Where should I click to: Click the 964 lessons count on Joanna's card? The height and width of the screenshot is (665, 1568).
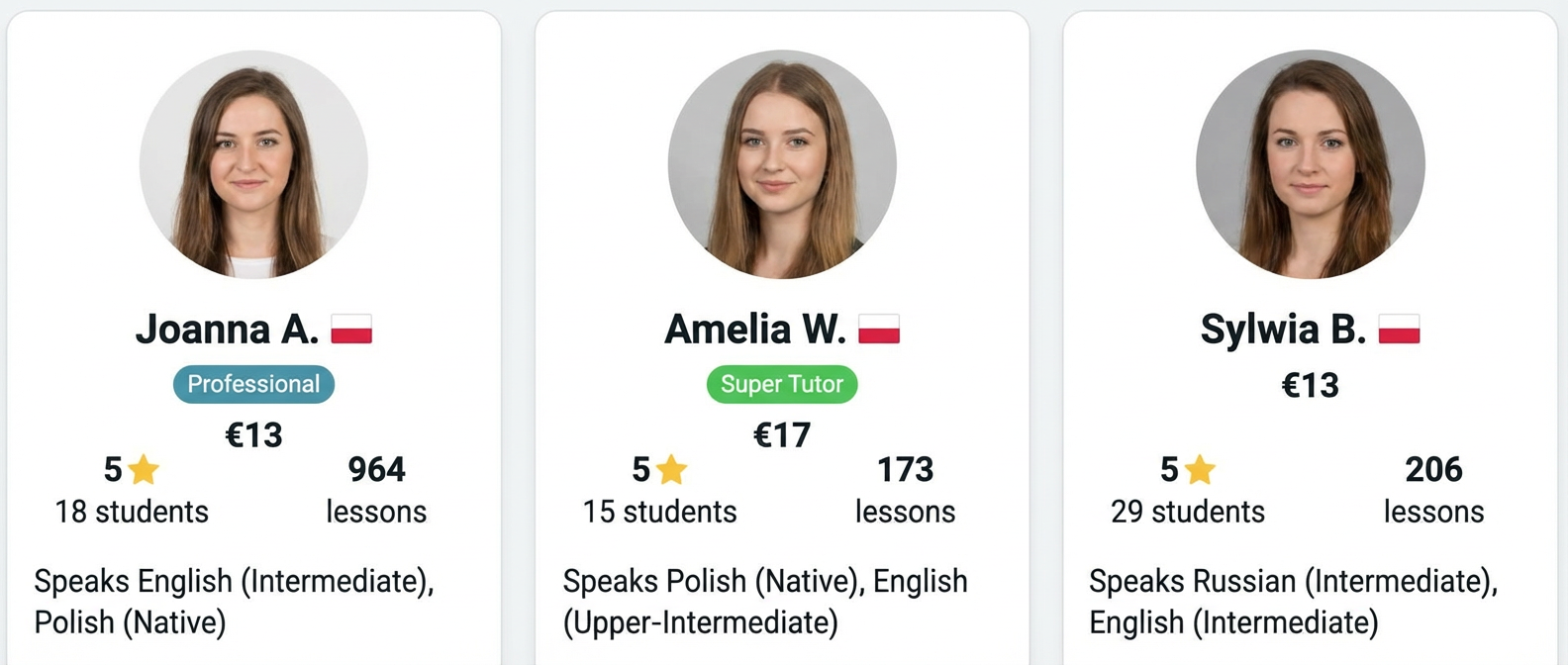[376, 470]
